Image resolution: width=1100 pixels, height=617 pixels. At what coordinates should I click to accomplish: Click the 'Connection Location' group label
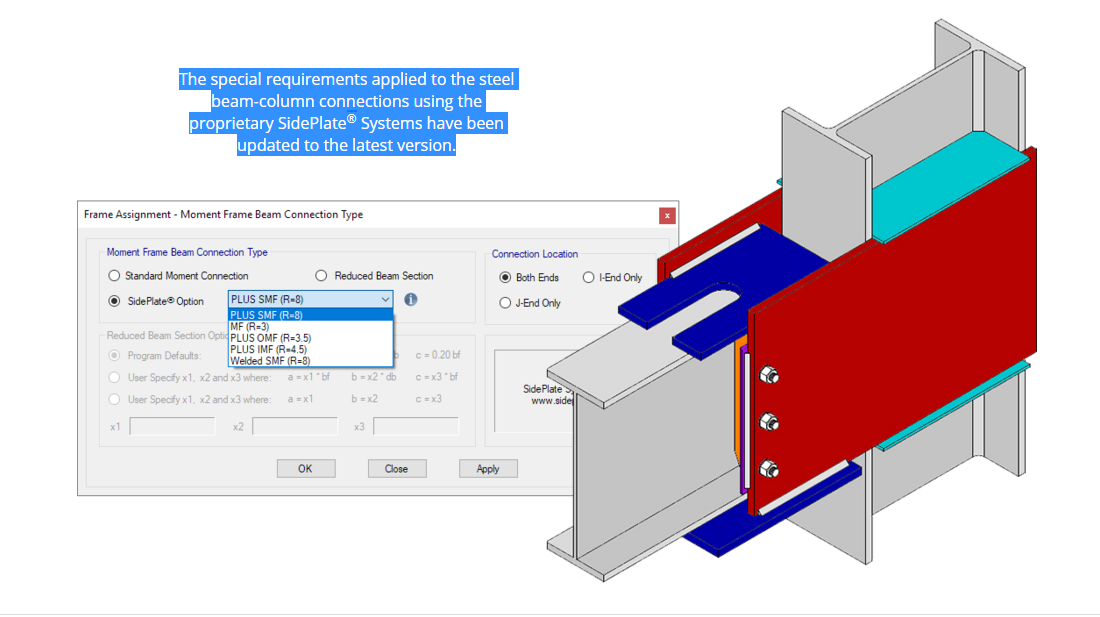pyautogui.click(x=535, y=254)
